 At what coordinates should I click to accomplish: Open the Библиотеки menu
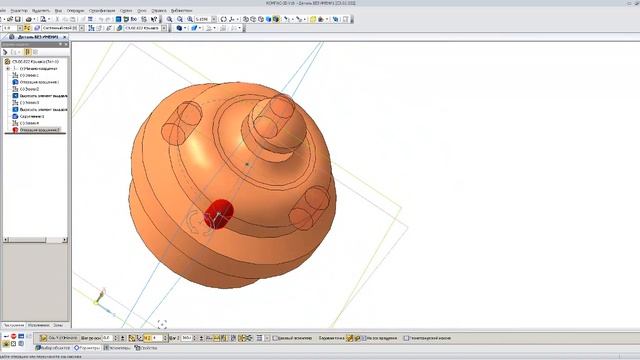[182, 11]
